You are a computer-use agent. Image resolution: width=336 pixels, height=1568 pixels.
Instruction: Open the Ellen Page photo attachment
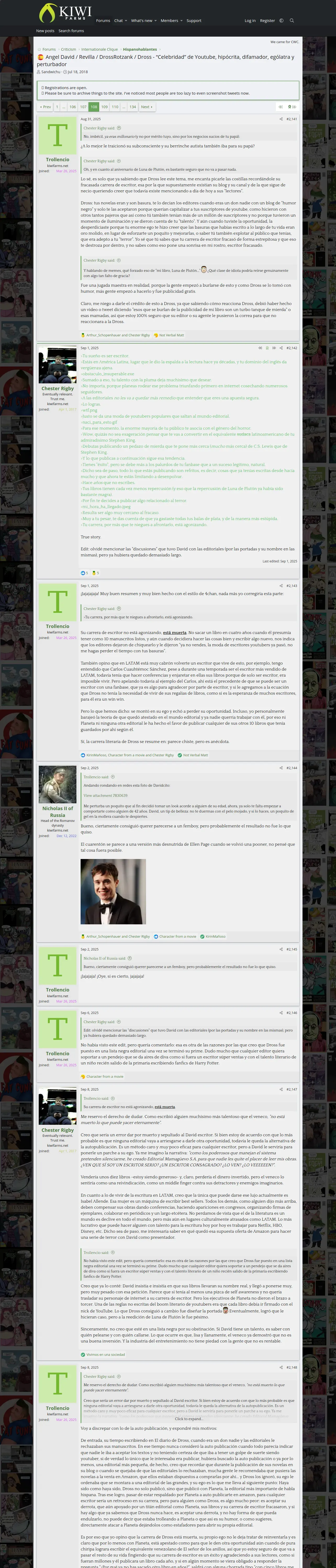tap(113, 892)
